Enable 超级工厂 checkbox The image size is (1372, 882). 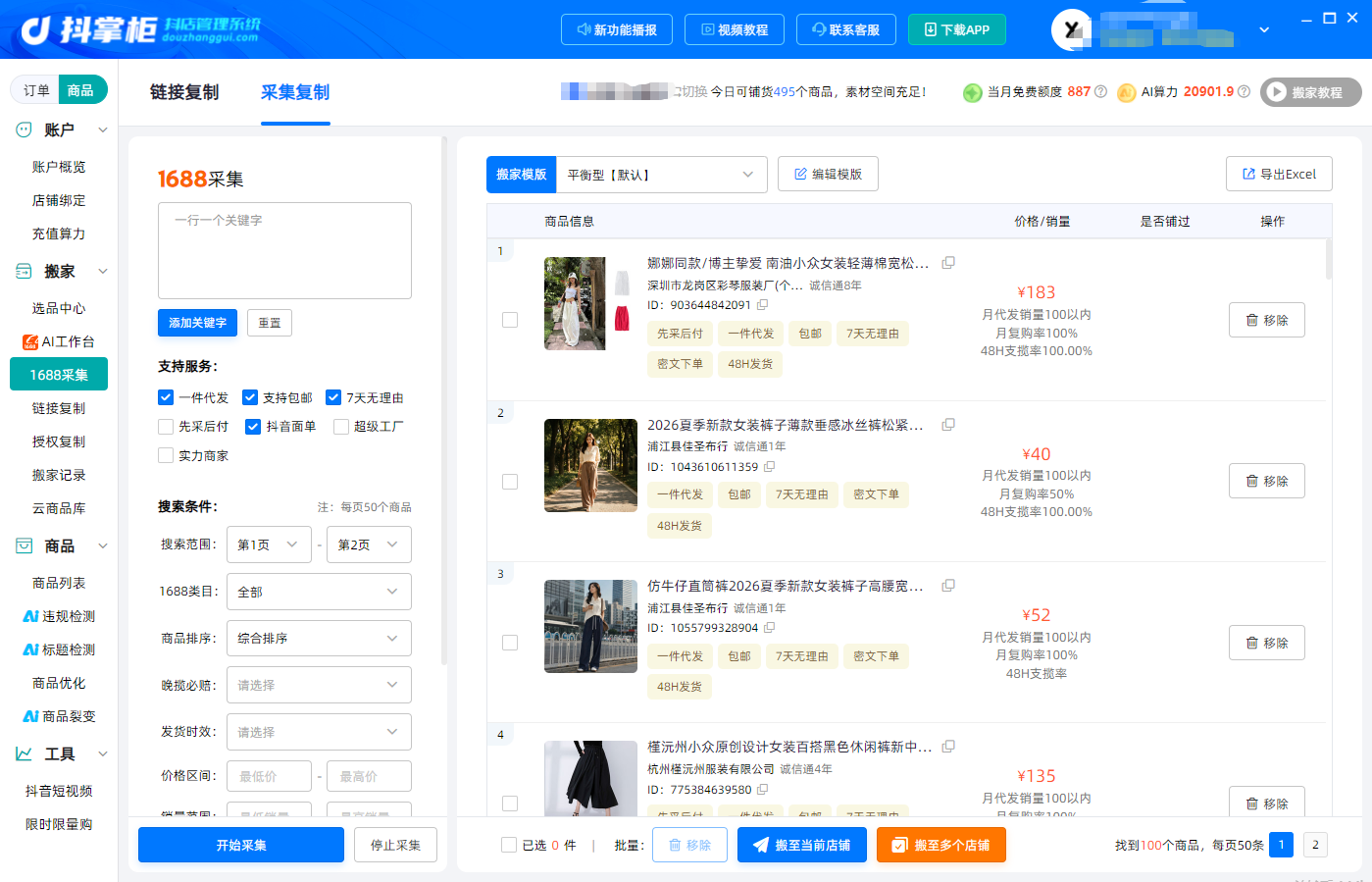click(341, 427)
